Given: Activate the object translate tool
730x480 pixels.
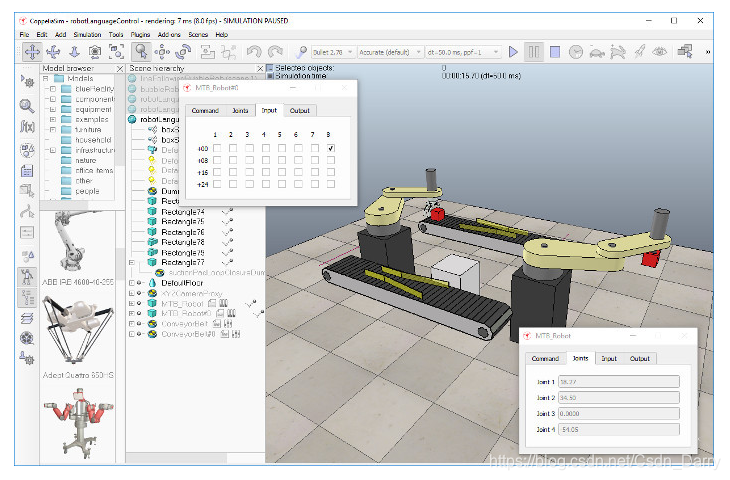Looking at the screenshot, I should [162, 52].
